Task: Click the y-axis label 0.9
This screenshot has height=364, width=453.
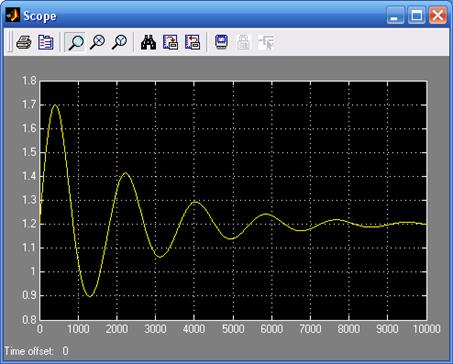Action: tap(29, 296)
